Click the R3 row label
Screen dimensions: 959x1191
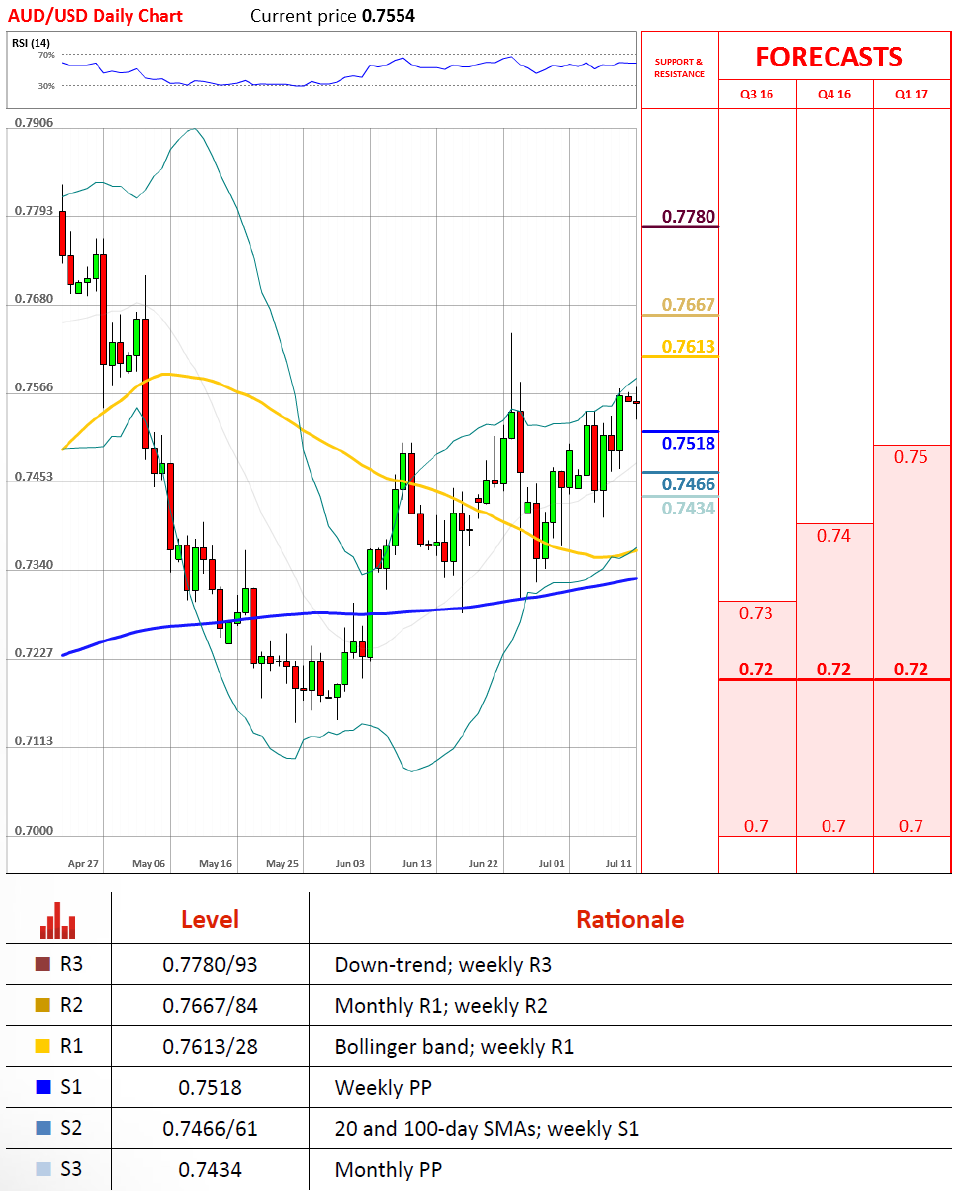pos(71,964)
